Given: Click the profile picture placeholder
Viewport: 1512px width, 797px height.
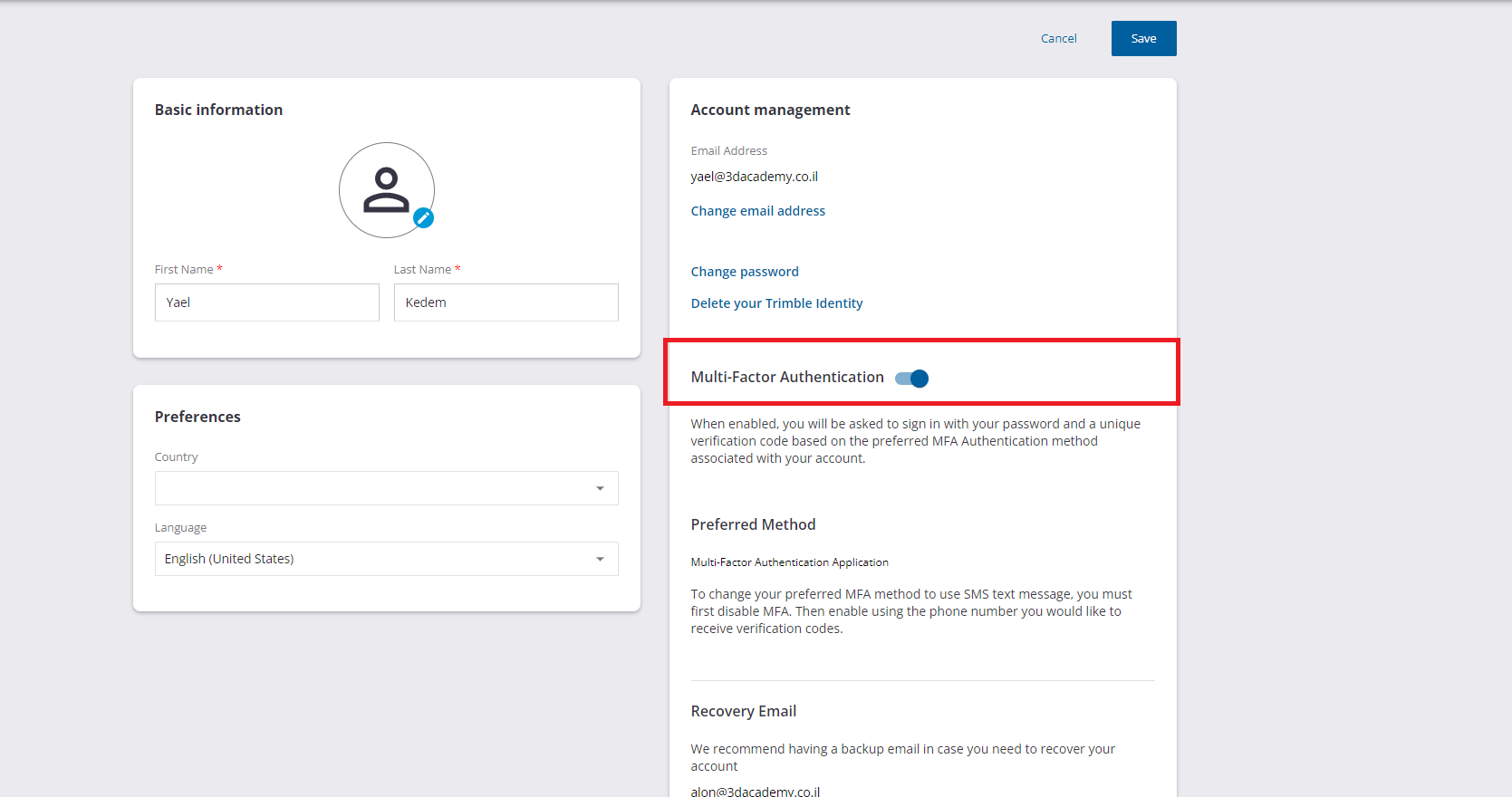Looking at the screenshot, I should coord(386,189).
